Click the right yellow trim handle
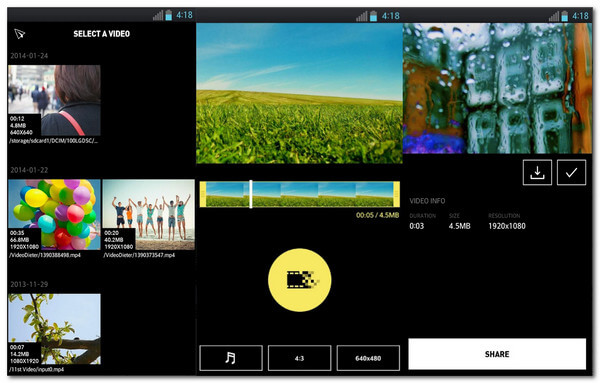Image resolution: width=600 pixels, height=383 pixels. 396,194
